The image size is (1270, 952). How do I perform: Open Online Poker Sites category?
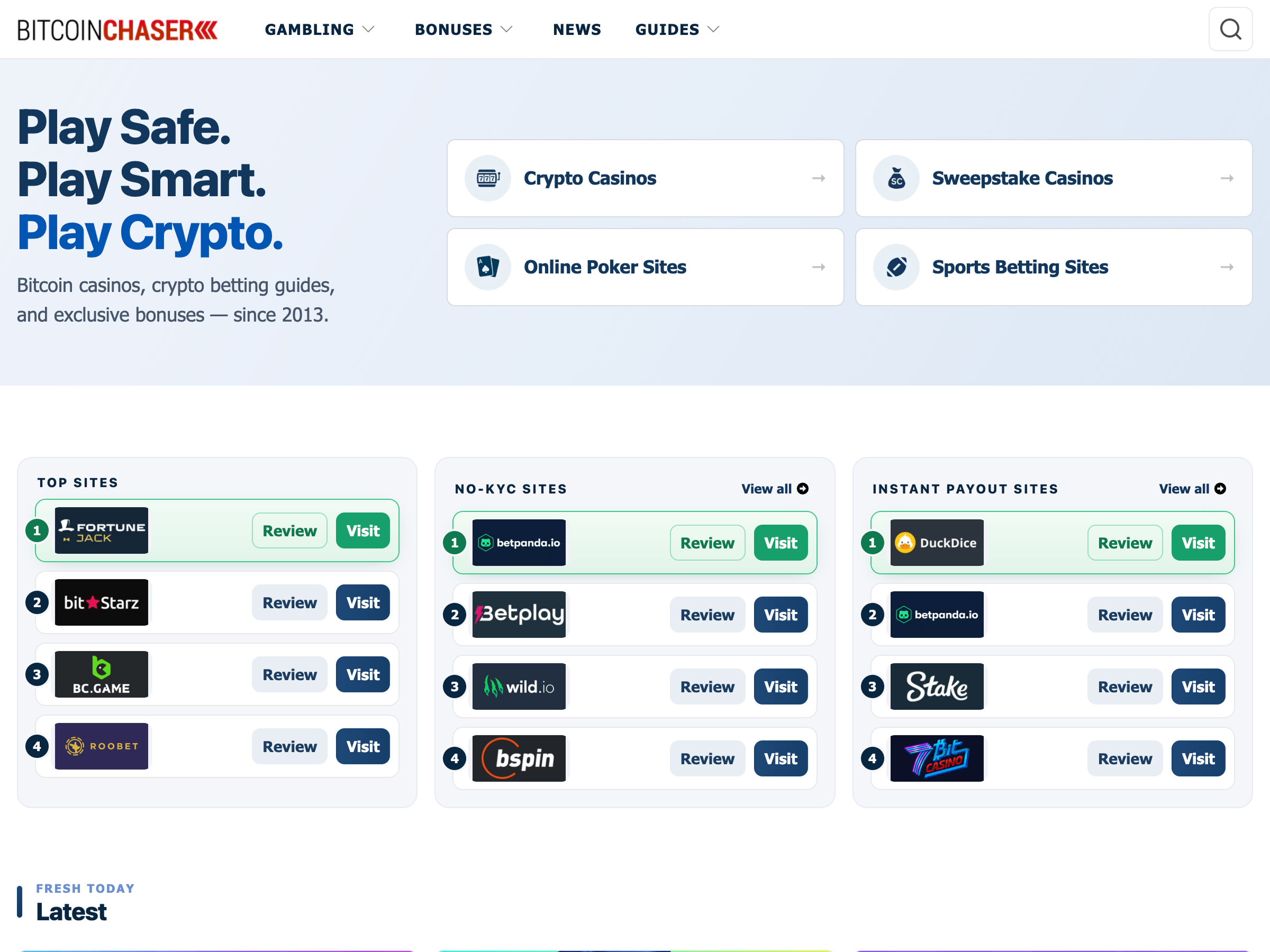[646, 267]
